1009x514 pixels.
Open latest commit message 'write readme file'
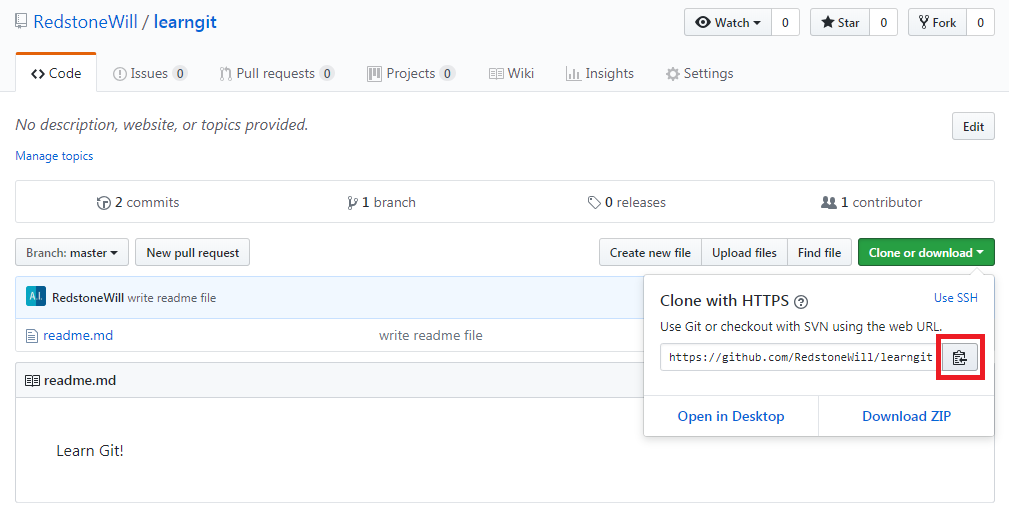[172, 298]
